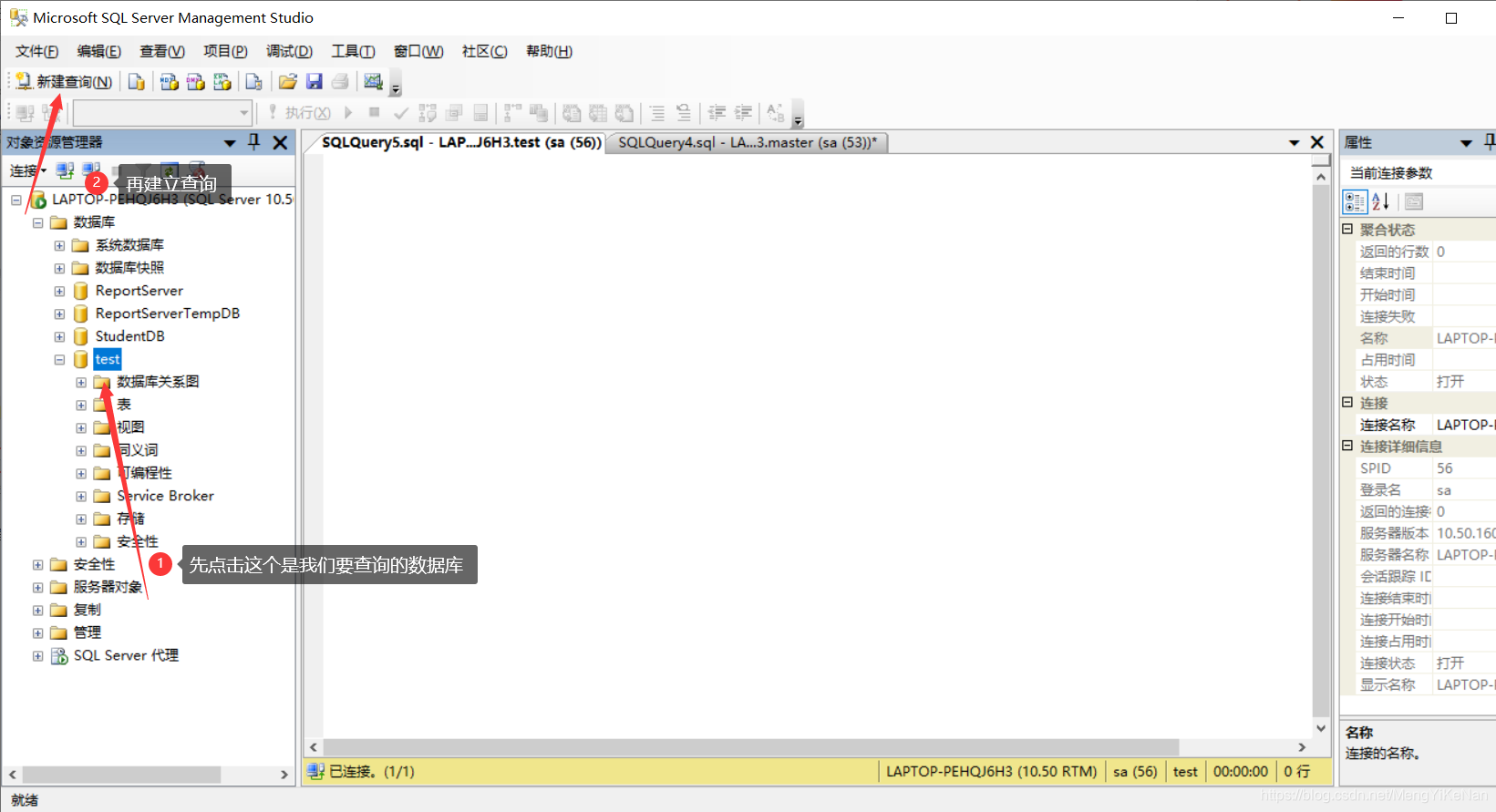1496x812 pixels.
Task: Click the display estimated execution plan icon
Action: (x=427, y=113)
